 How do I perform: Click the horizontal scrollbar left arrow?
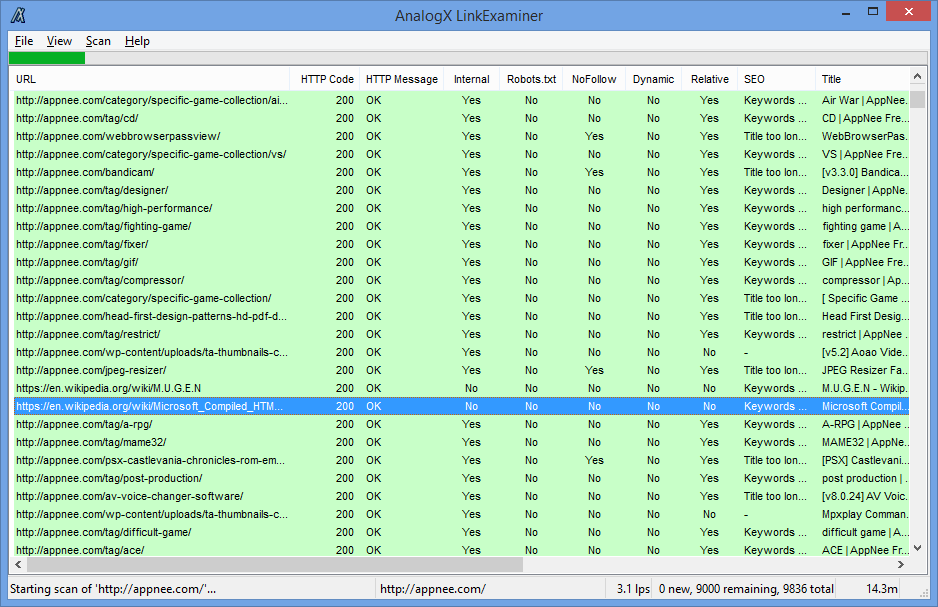[x=18, y=565]
